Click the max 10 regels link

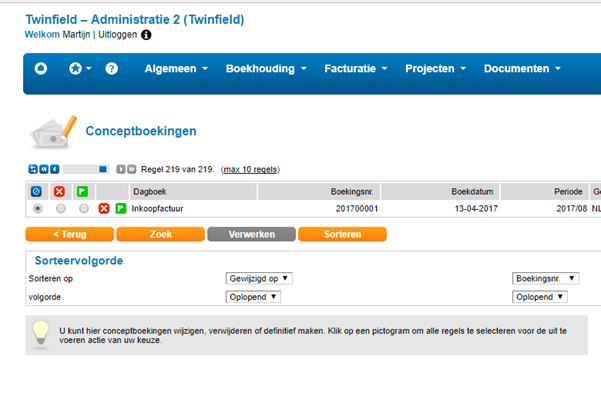point(251,169)
